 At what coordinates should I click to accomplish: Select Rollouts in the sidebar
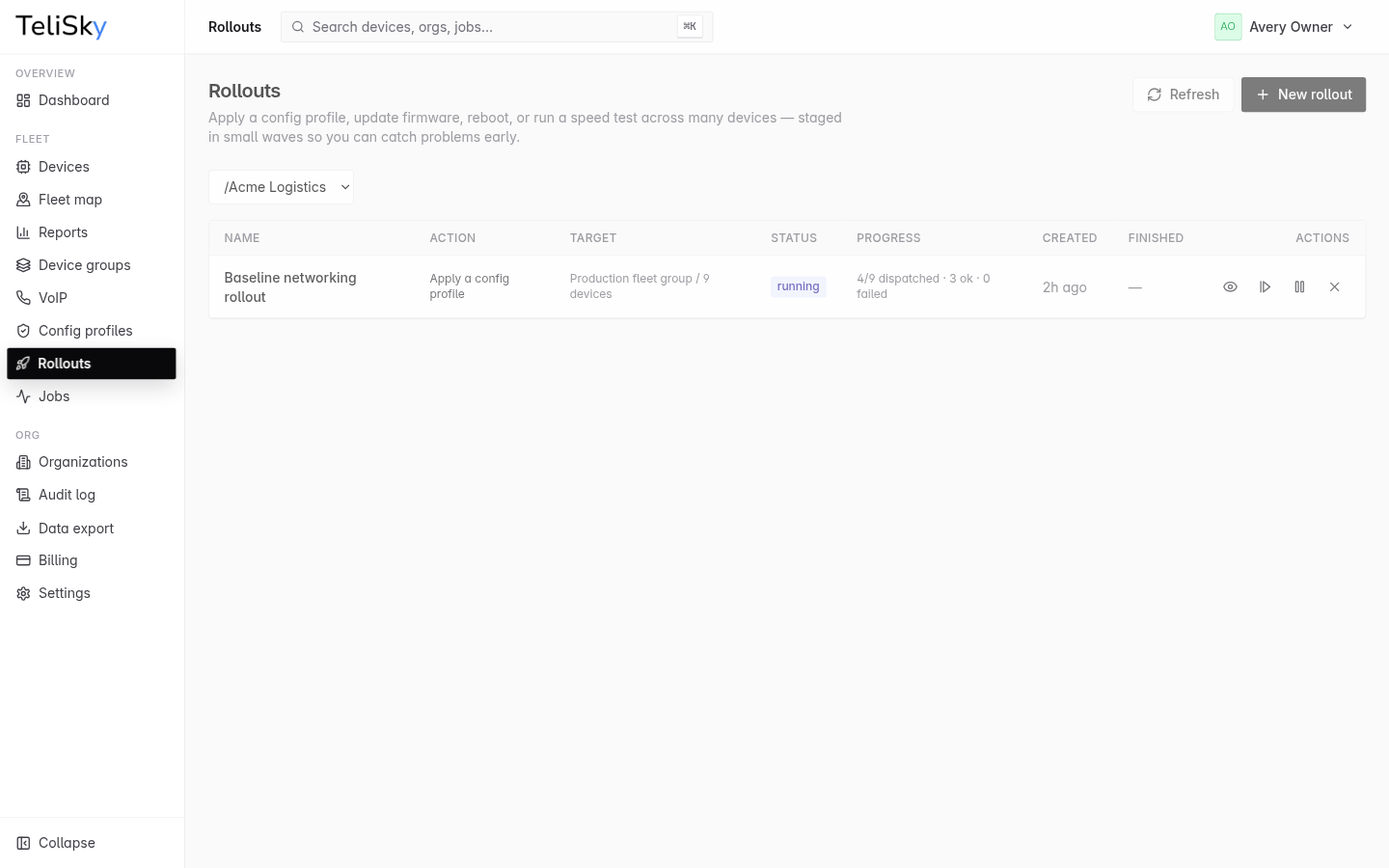pos(92,364)
